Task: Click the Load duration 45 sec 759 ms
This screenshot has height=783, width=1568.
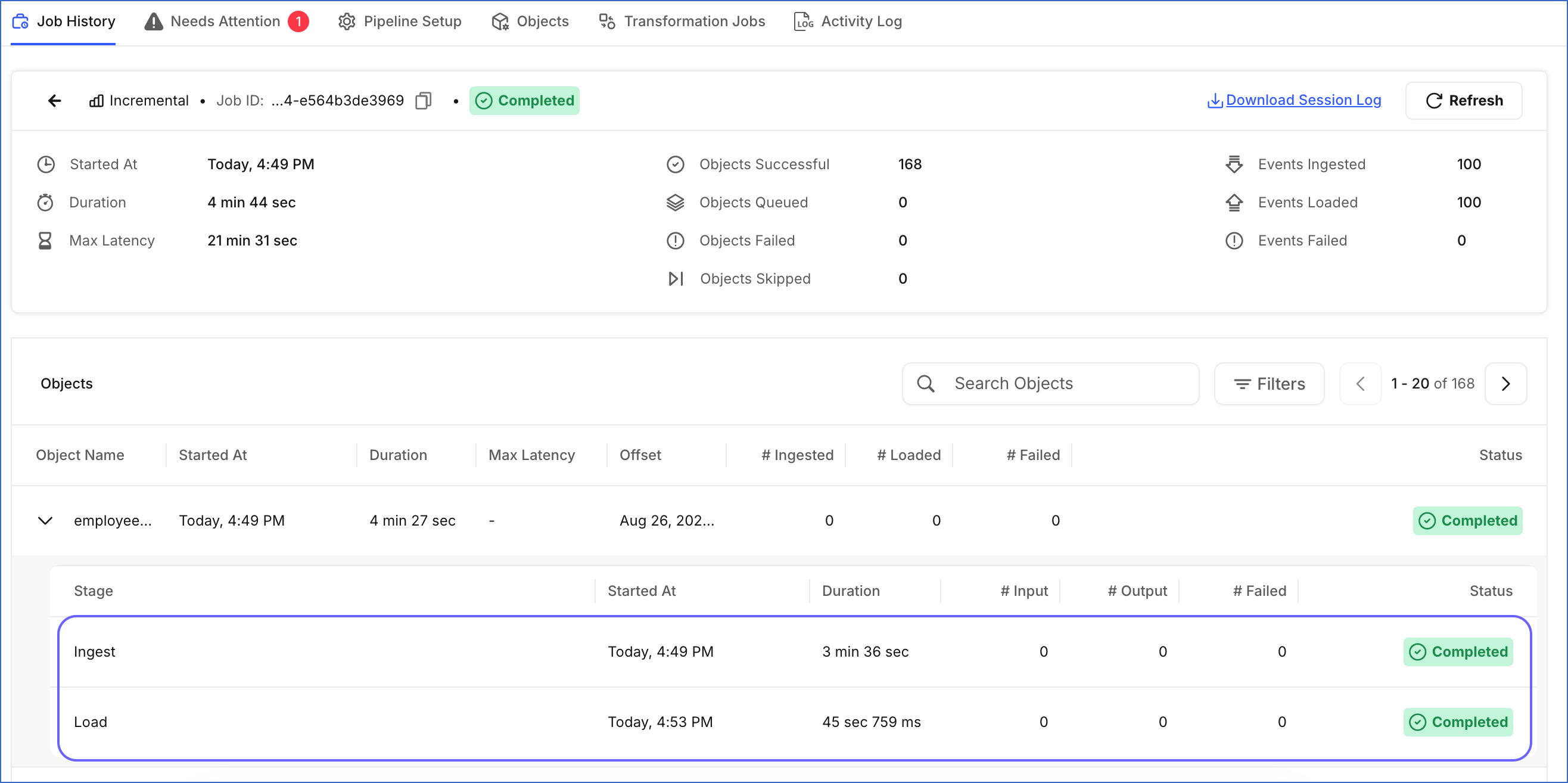Action: pos(872,722)
